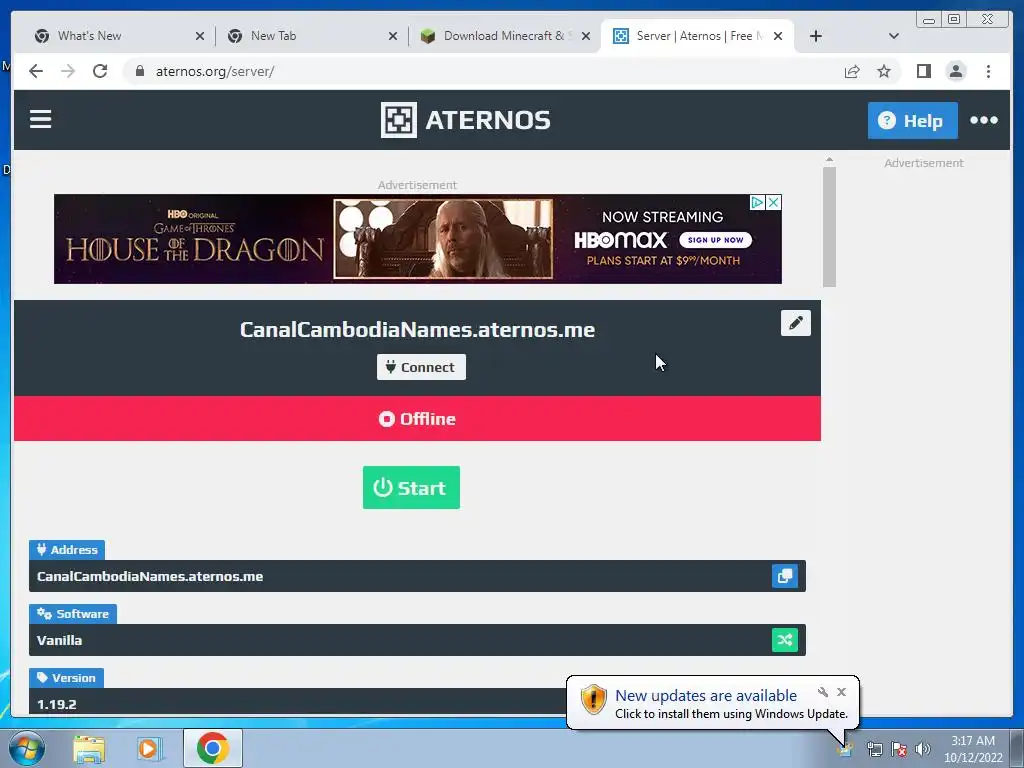The image size is (1024, 768).
Task: Open the volume tray icon
Action: point(922,749)
